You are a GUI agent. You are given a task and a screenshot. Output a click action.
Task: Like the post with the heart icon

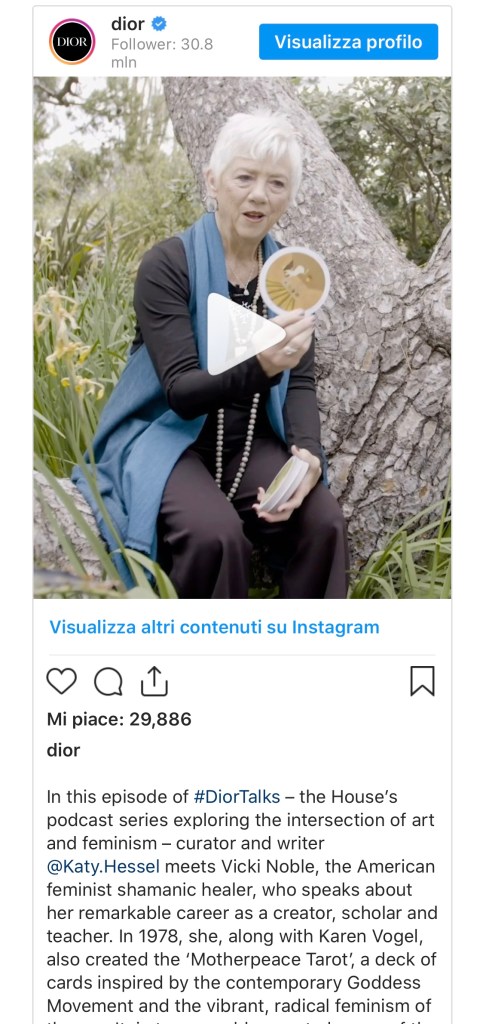click(x=61, y=681)
